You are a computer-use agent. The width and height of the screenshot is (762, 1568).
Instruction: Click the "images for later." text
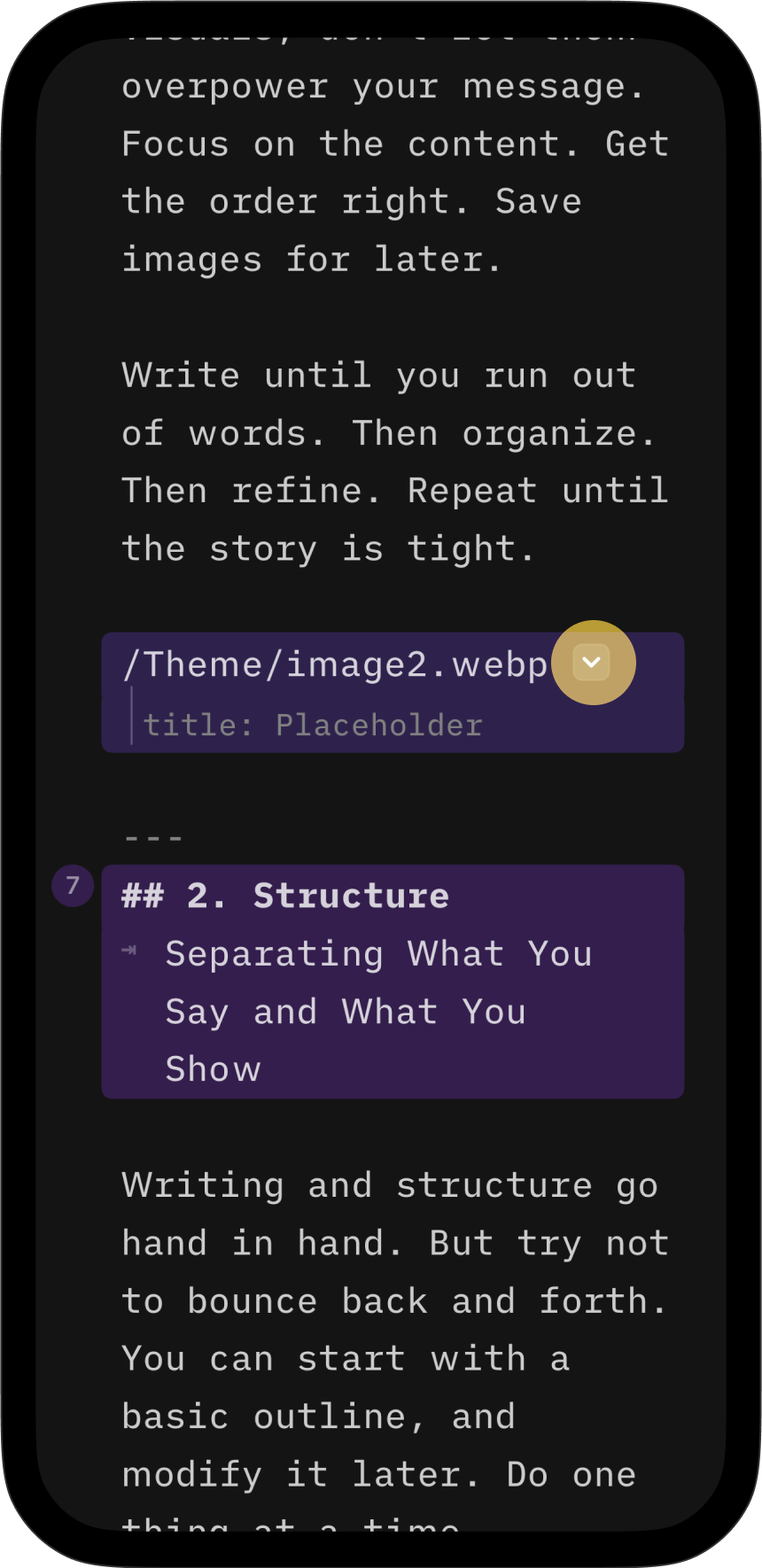[x=311, y=260]
